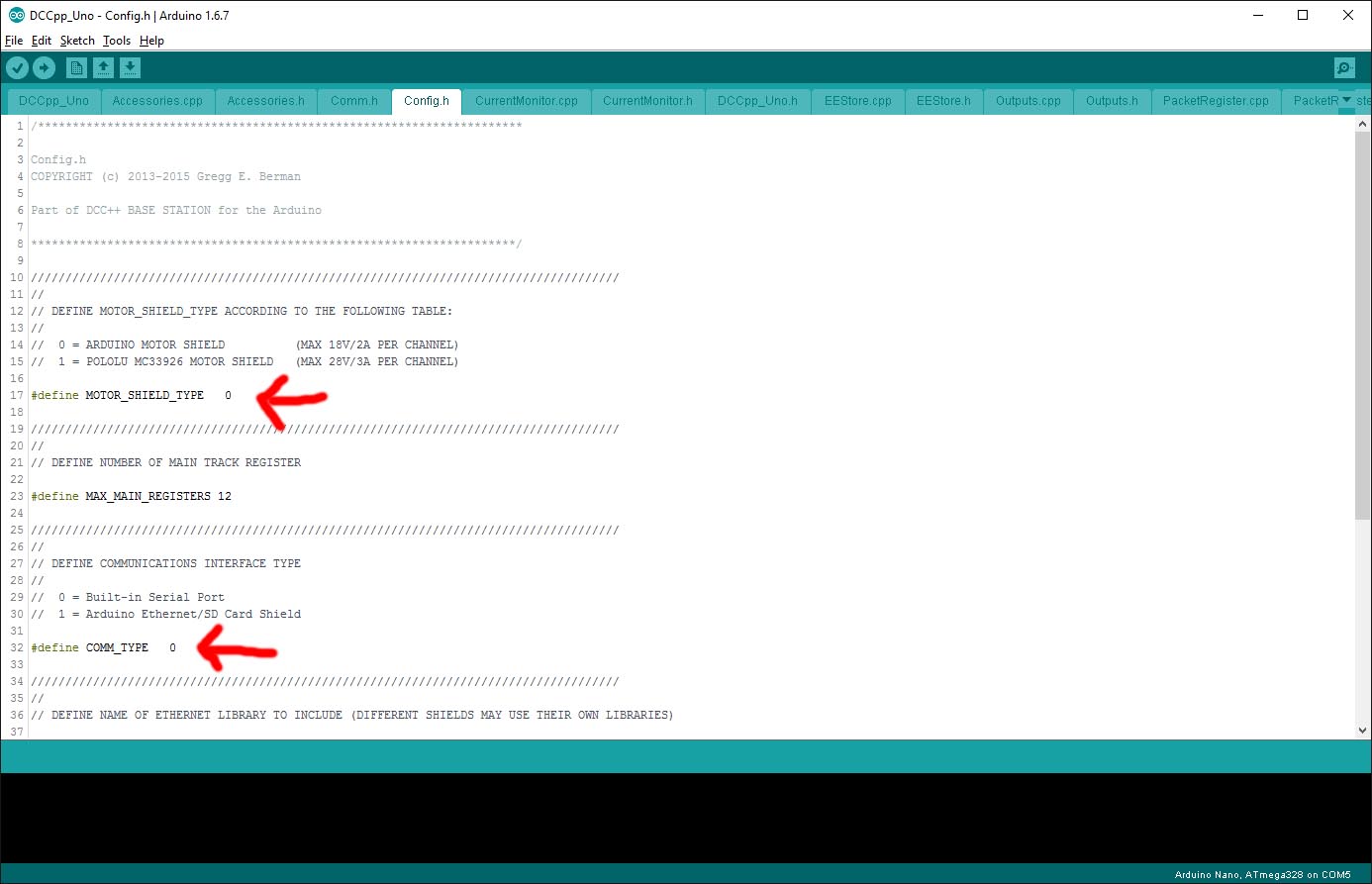
Task: Click the Verify sketch checkmark icon
Action: click(18, 67)
